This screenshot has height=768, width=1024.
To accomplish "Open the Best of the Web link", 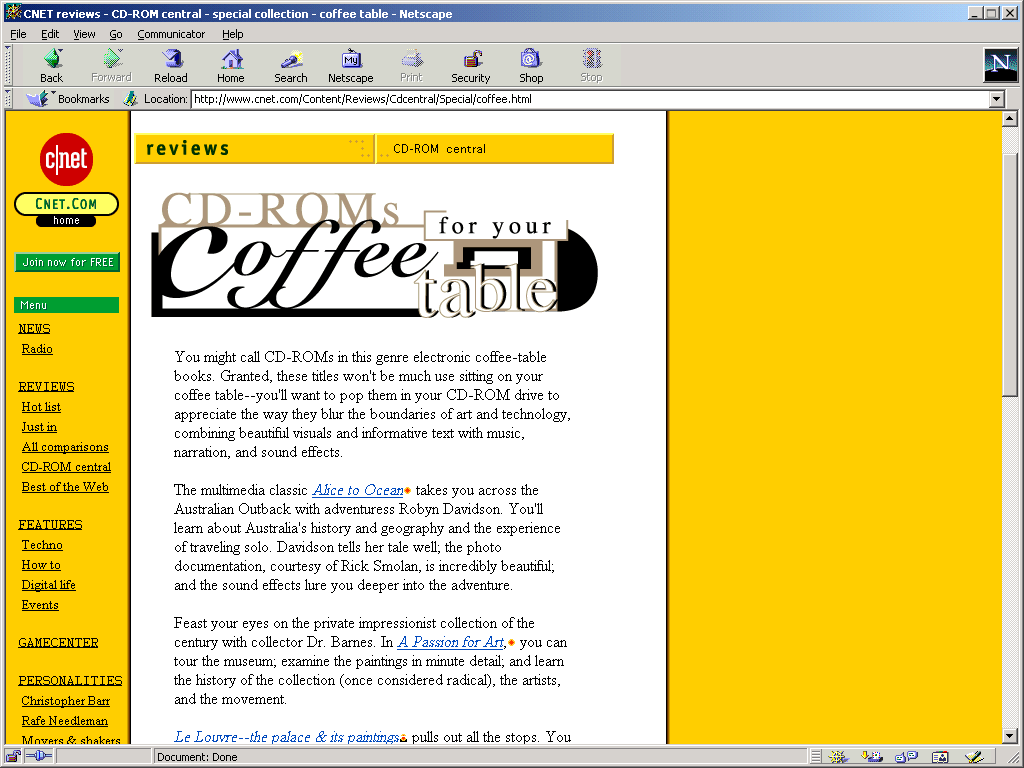I will pos(65,487).
